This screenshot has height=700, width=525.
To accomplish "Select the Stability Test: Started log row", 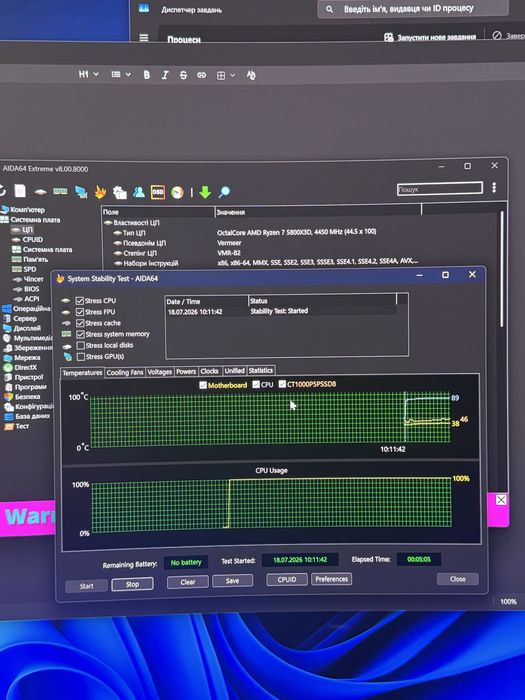I will 281,311.
